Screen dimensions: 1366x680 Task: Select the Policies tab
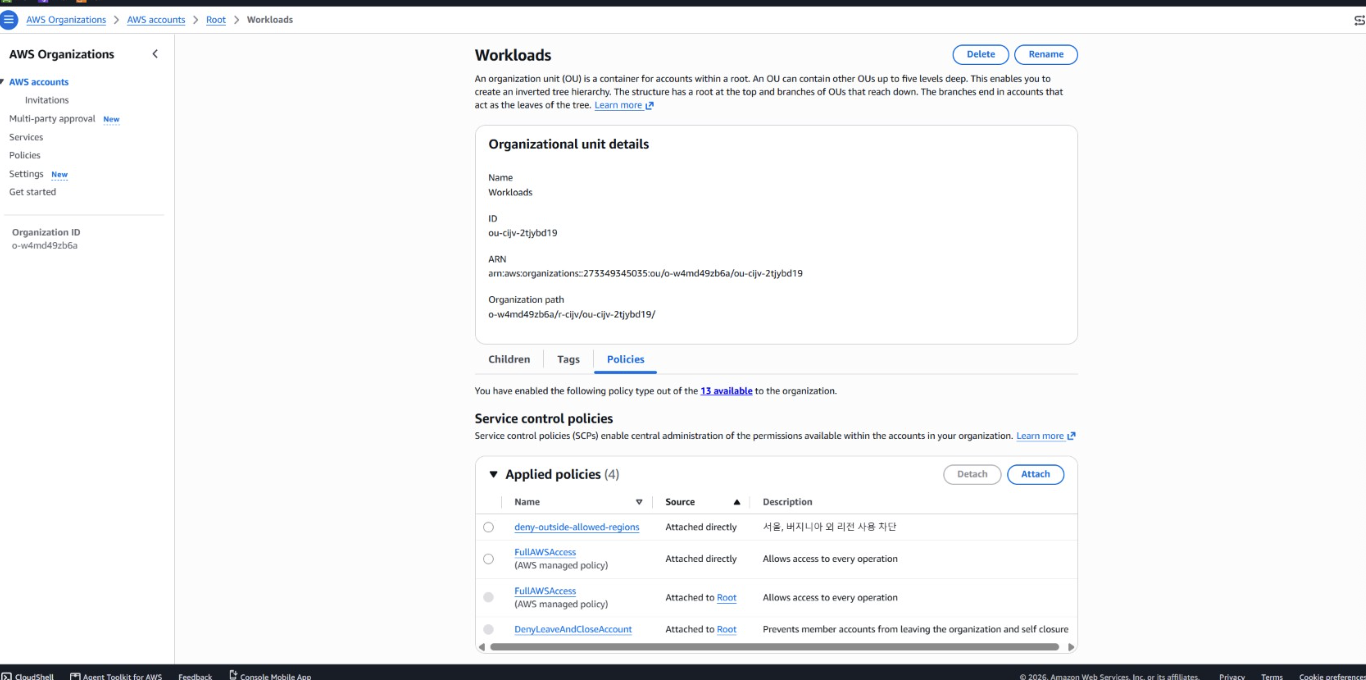pos(626,359)
